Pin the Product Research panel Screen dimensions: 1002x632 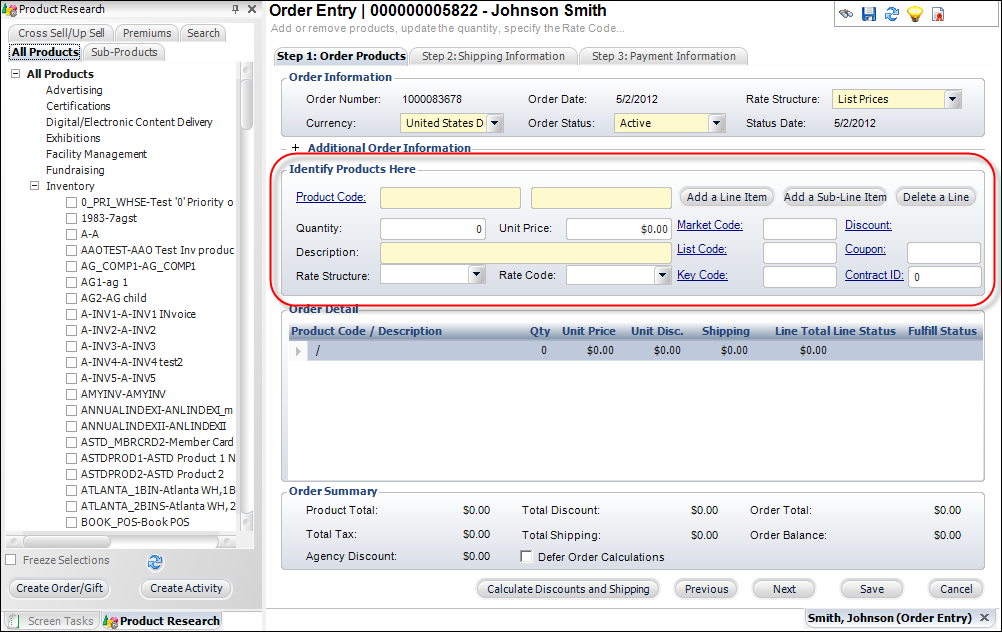235,9
